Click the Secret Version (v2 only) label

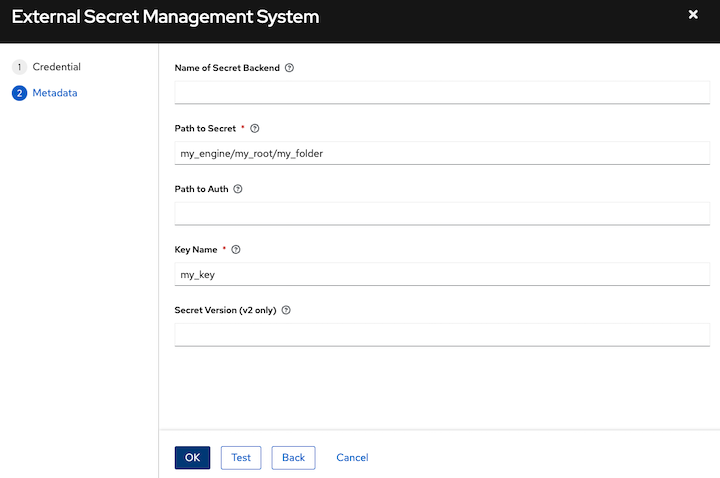coord(225,310)
